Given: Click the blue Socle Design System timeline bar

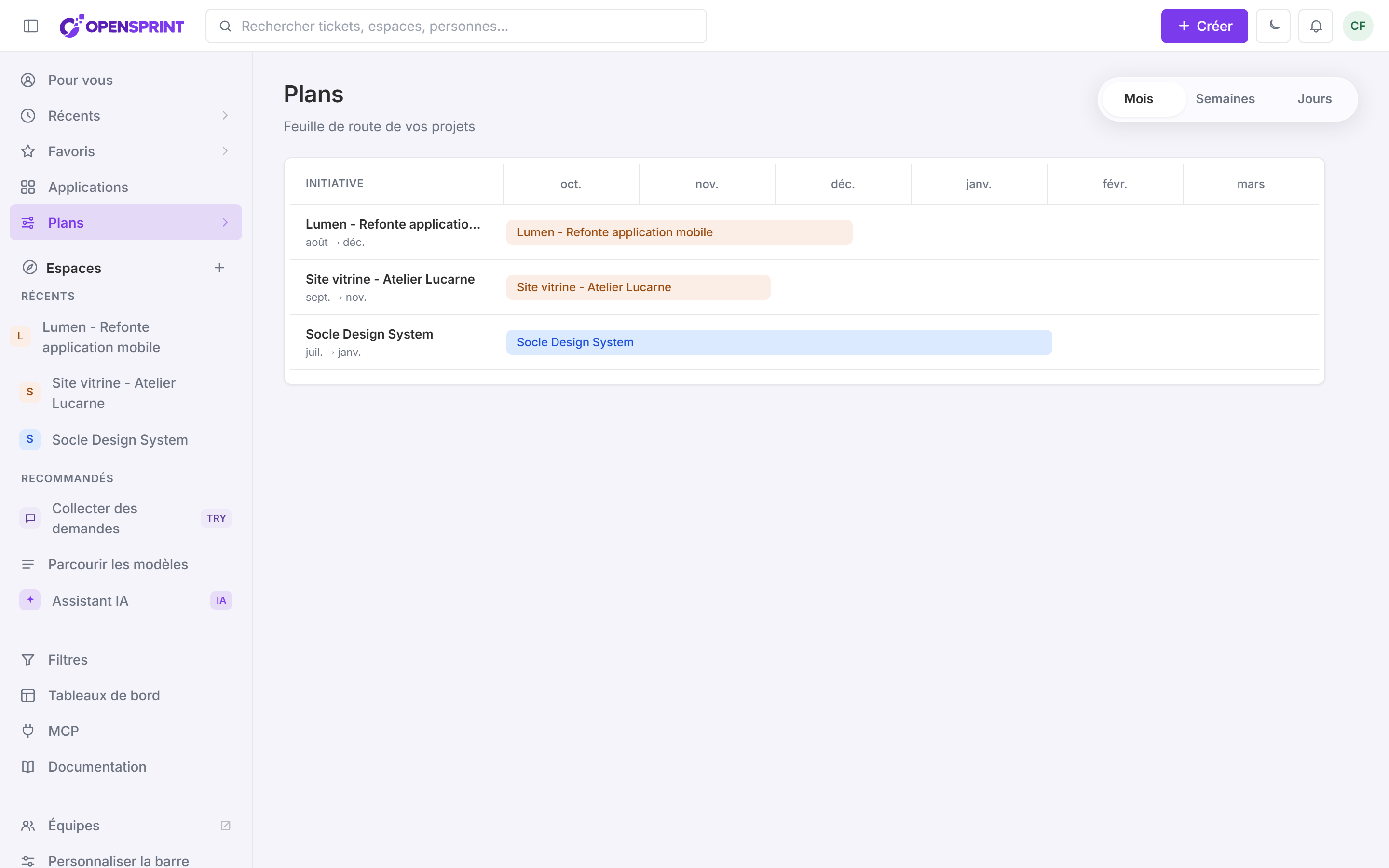Looking at the screenshot, I should coord(779,342).
